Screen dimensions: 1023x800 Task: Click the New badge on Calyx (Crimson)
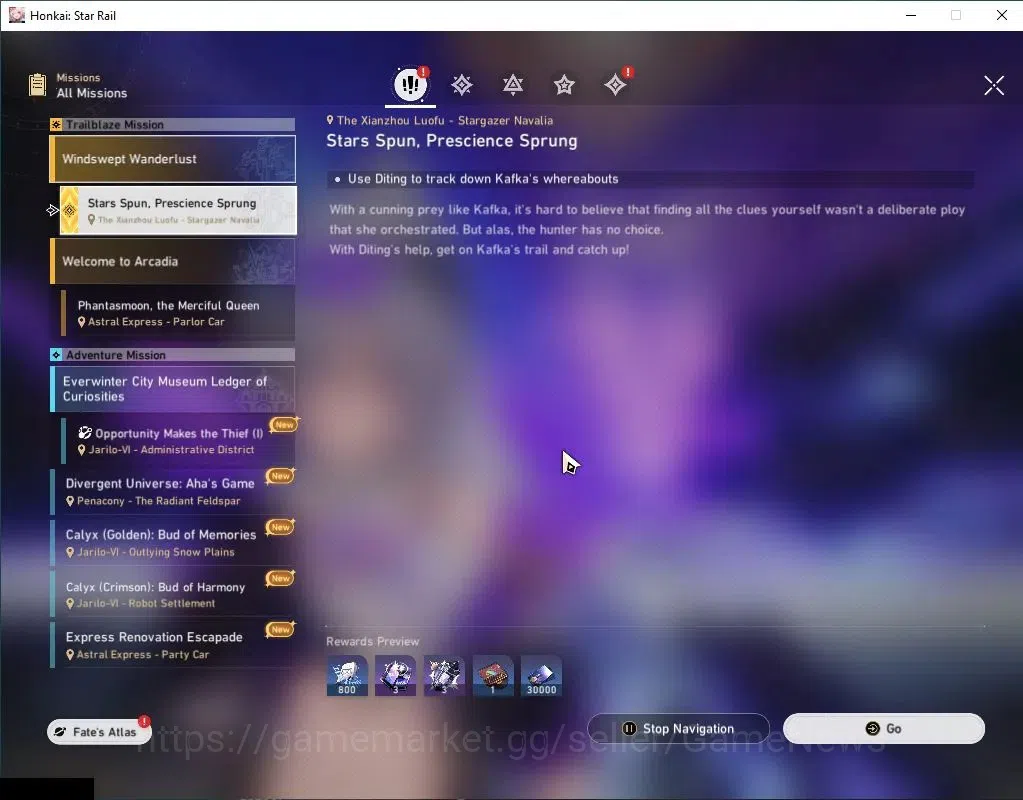[281, 579]
